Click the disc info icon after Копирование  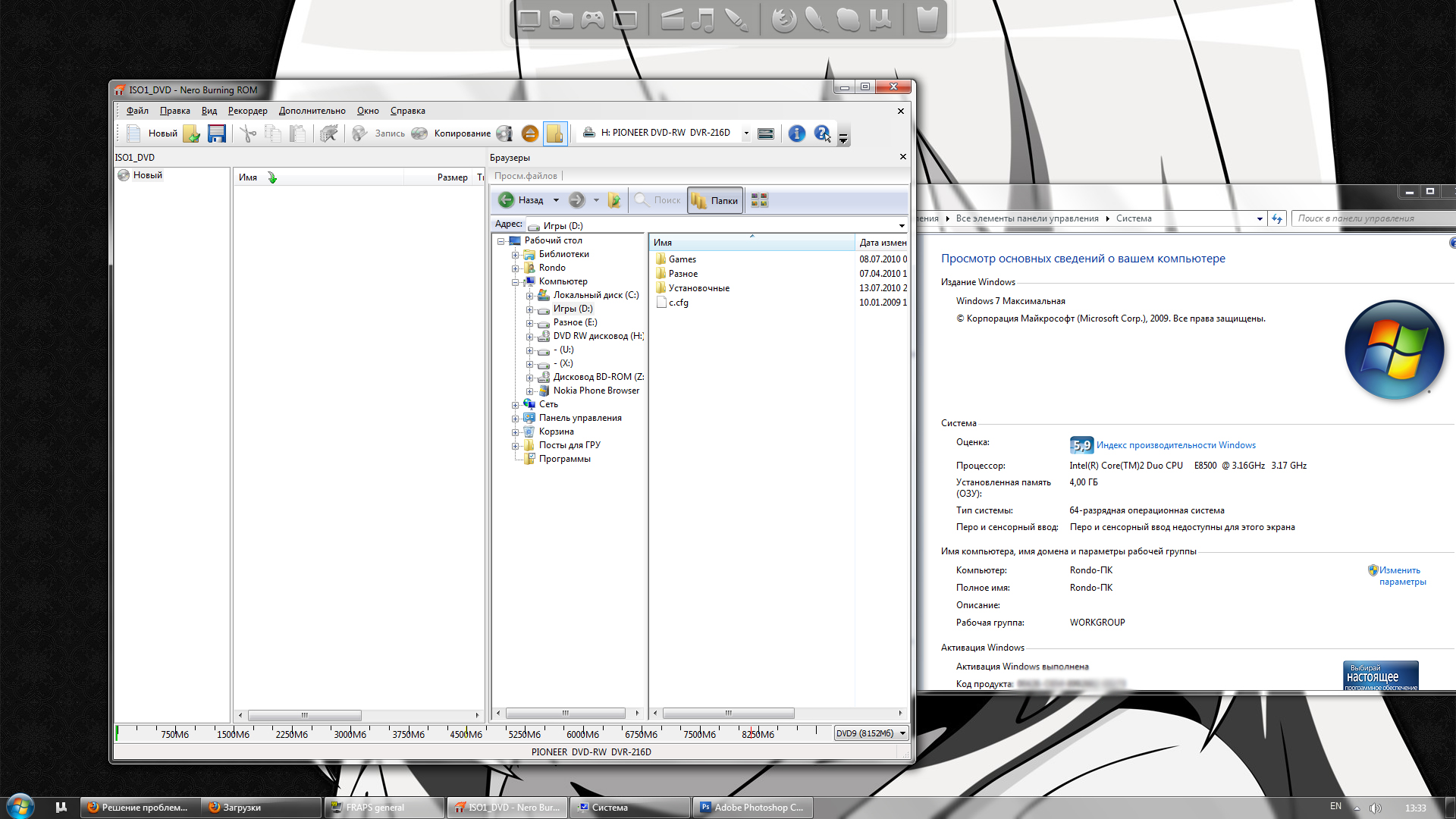pos(504,133)
